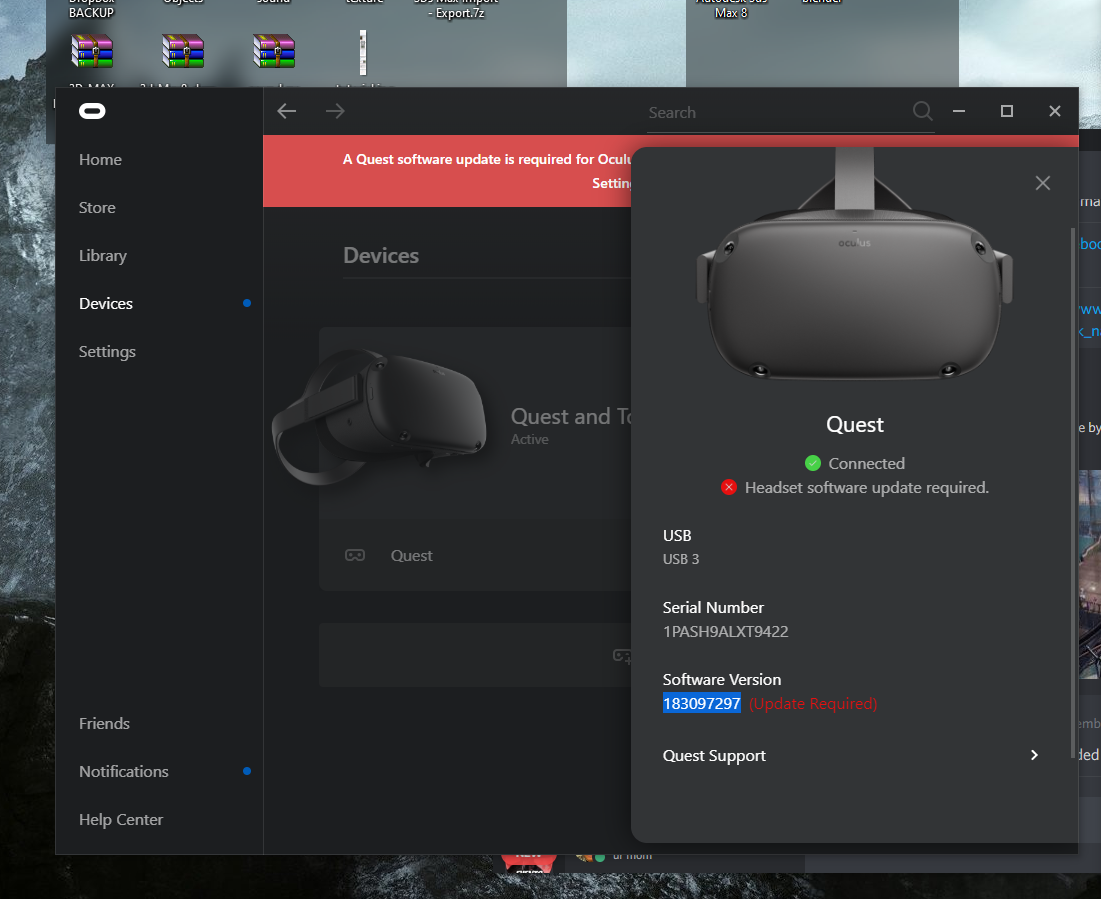Open the Home section
Viewport: 1101px width, 899px height.
point(100,160)
